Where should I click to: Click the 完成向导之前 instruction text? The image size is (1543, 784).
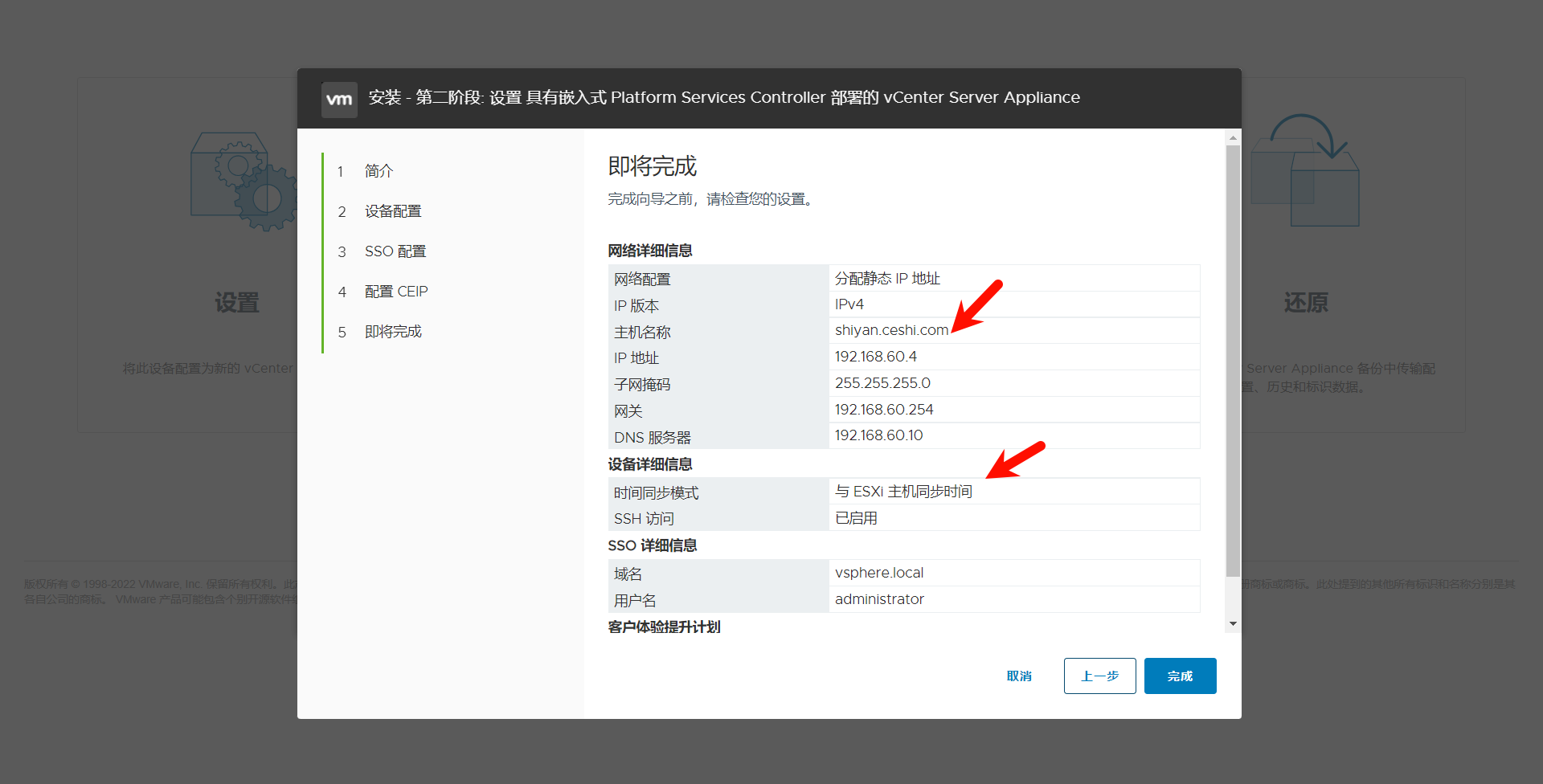pos(711,199)
